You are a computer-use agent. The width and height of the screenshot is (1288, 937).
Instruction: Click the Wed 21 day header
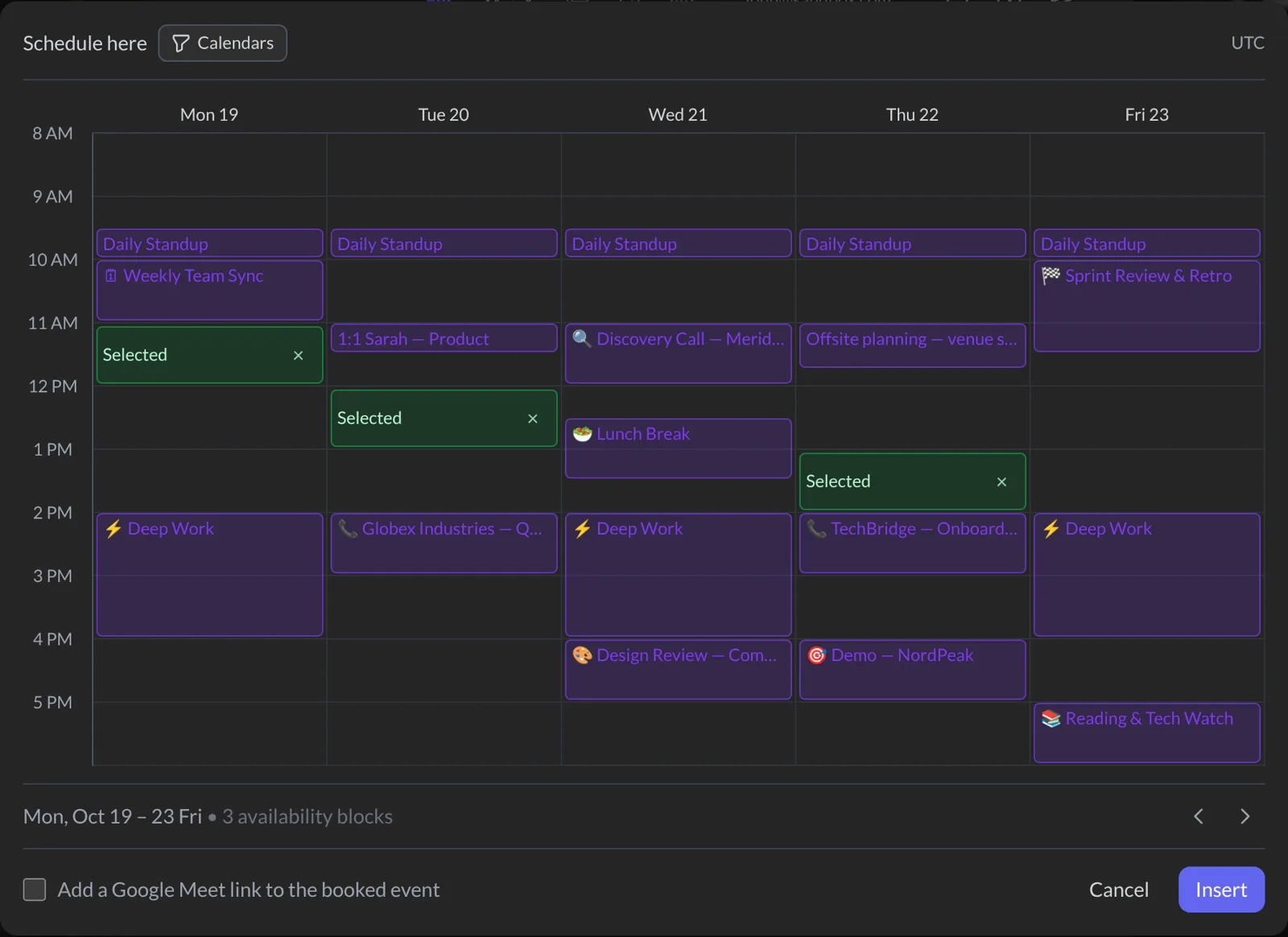678,114
